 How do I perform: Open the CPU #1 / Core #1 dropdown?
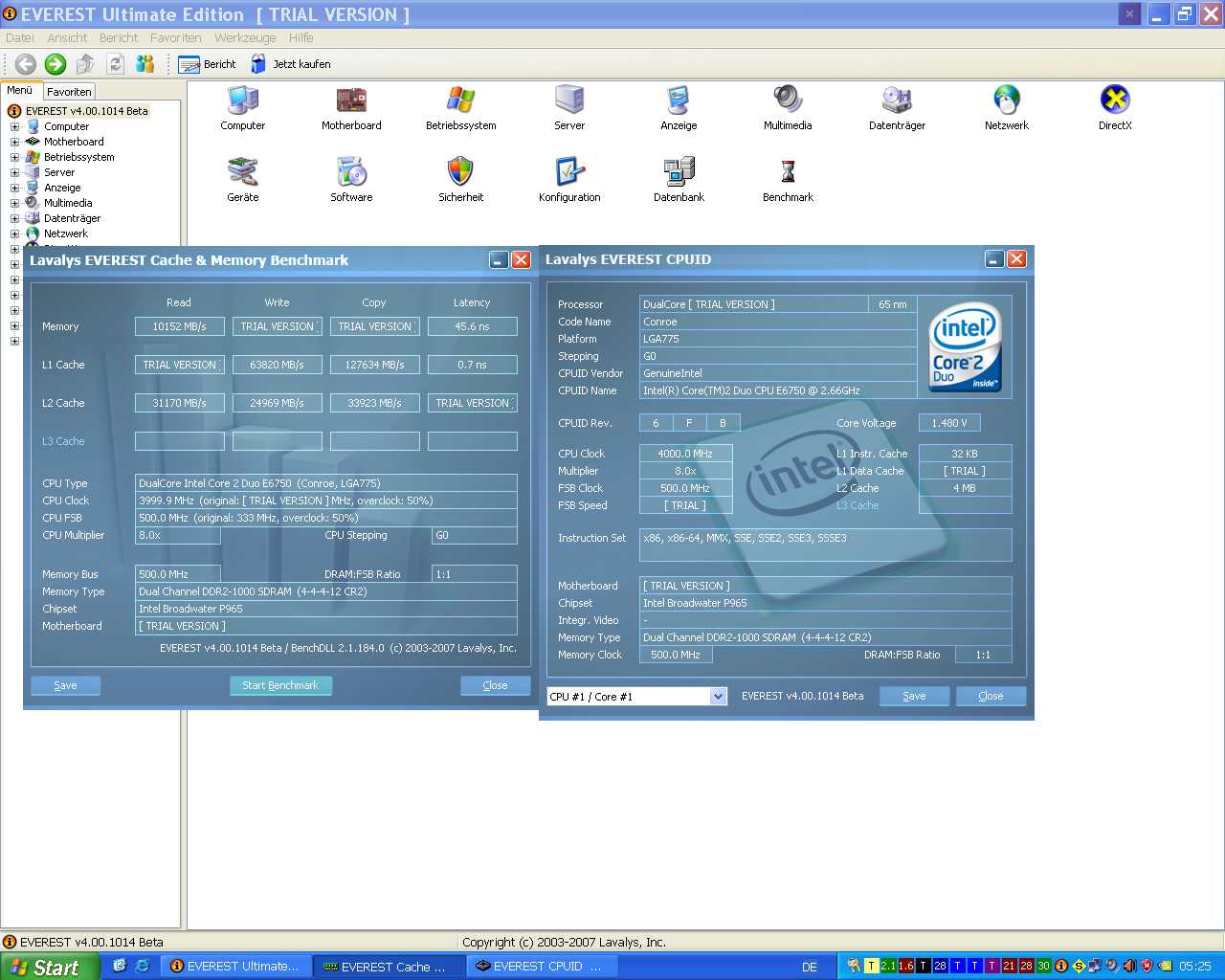tap(719, 697)
